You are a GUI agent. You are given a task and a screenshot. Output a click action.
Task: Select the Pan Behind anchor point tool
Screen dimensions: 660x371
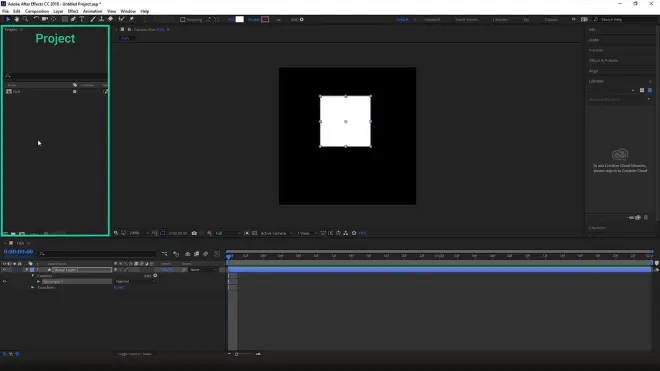(53, 19)
